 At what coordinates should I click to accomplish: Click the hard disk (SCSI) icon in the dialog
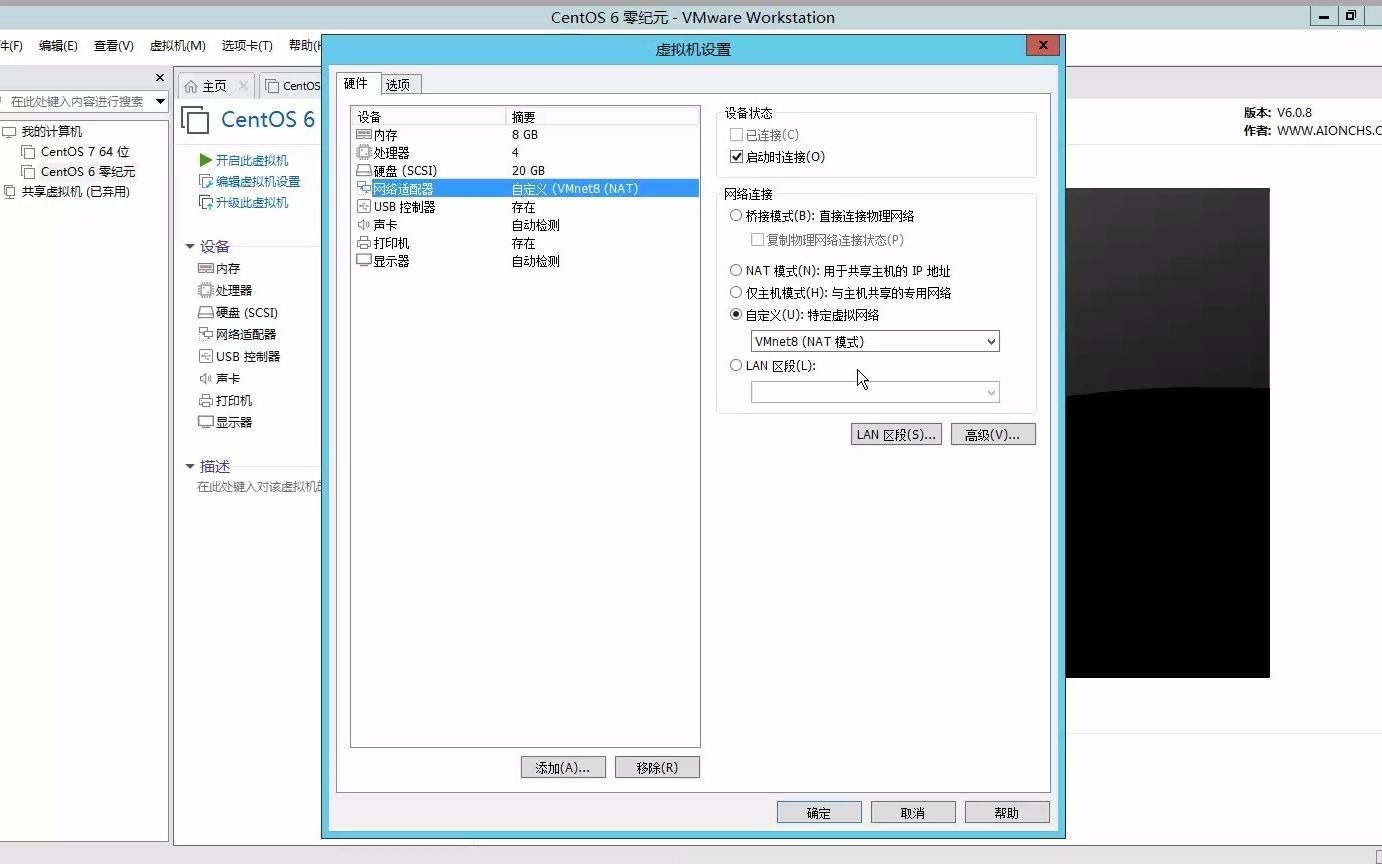364,171
